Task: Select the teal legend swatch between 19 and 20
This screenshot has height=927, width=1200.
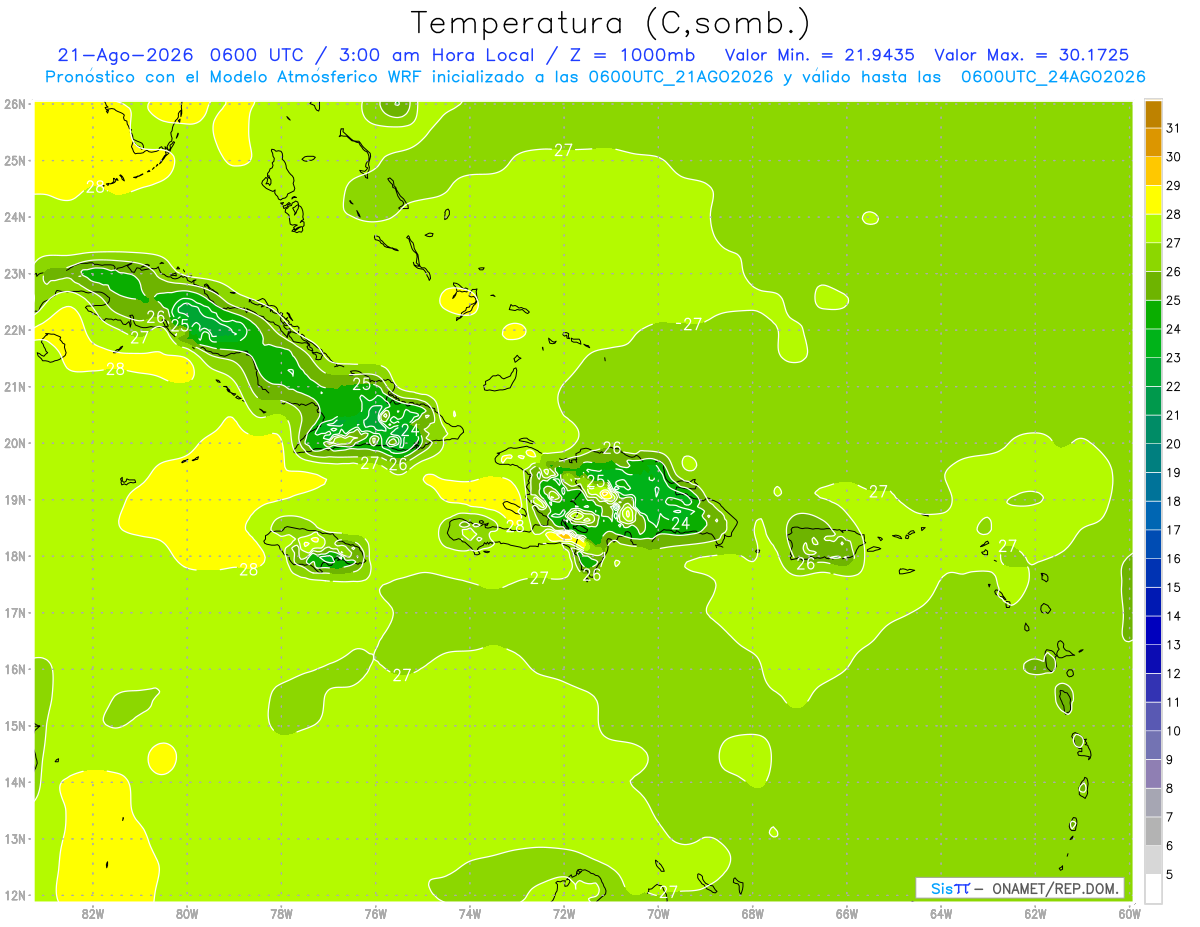Action: click(x=1153, y=458)
